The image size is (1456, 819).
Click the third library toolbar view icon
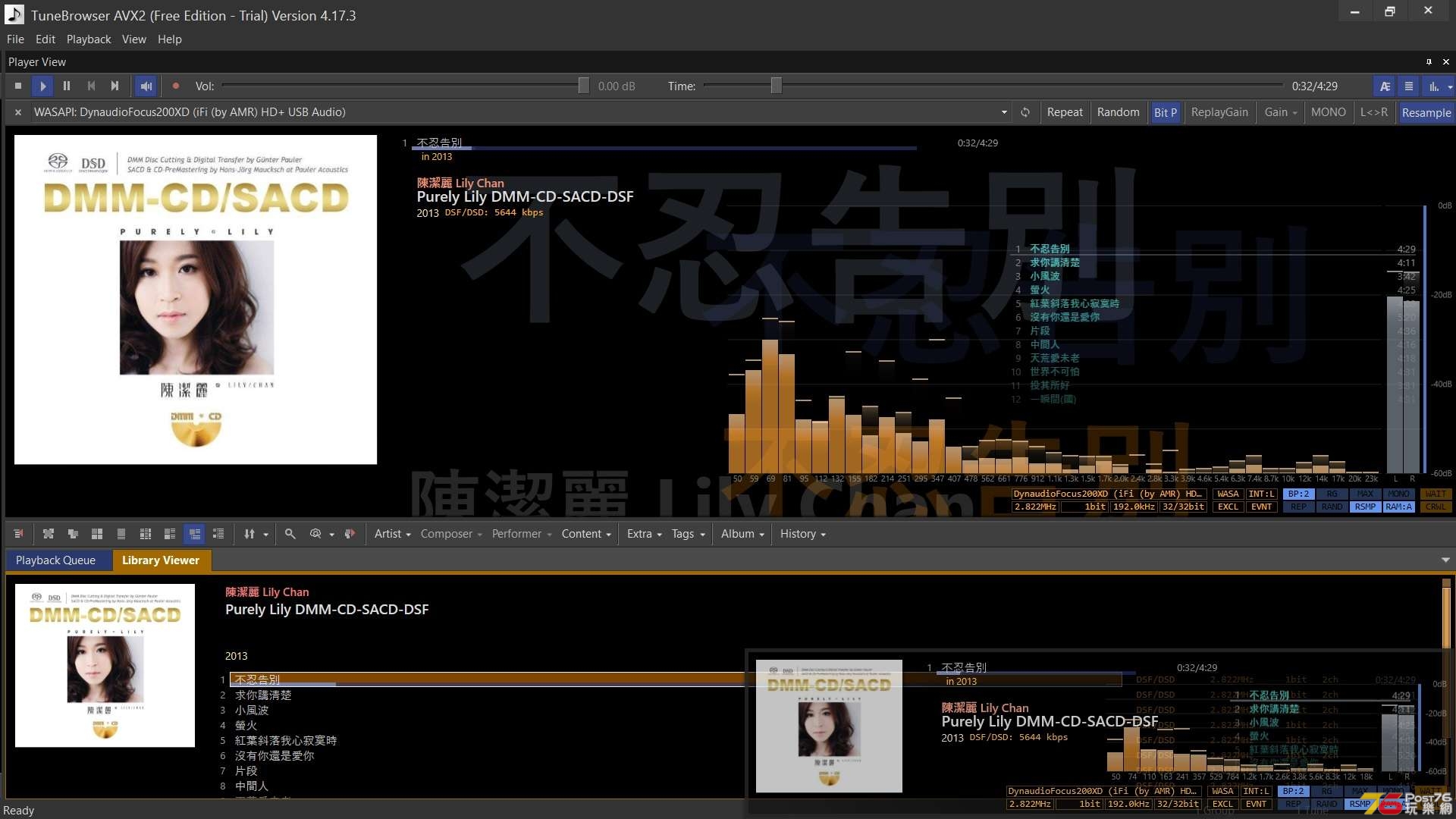coord(73,534)
